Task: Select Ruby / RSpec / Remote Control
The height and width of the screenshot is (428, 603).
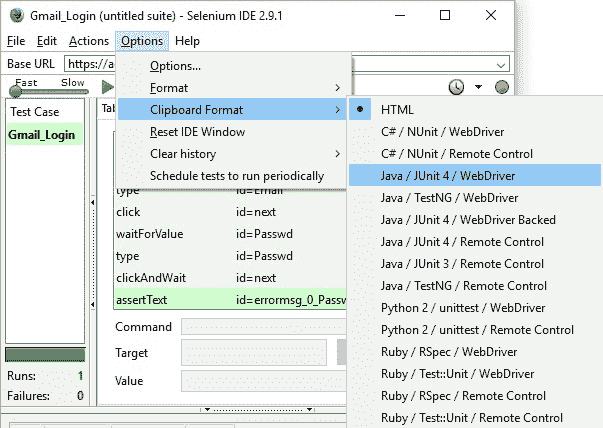Action: 475,395
